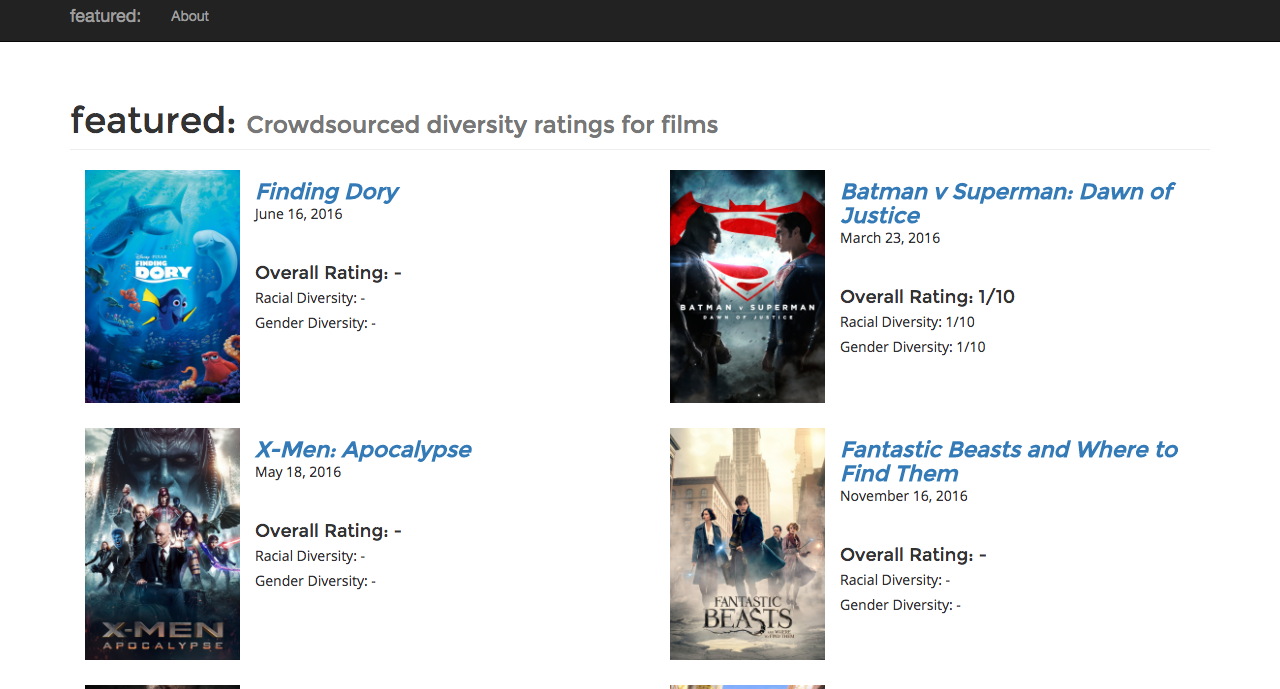Click the March 23, 2016 release date
The image size is (1280, 689).
890,238
